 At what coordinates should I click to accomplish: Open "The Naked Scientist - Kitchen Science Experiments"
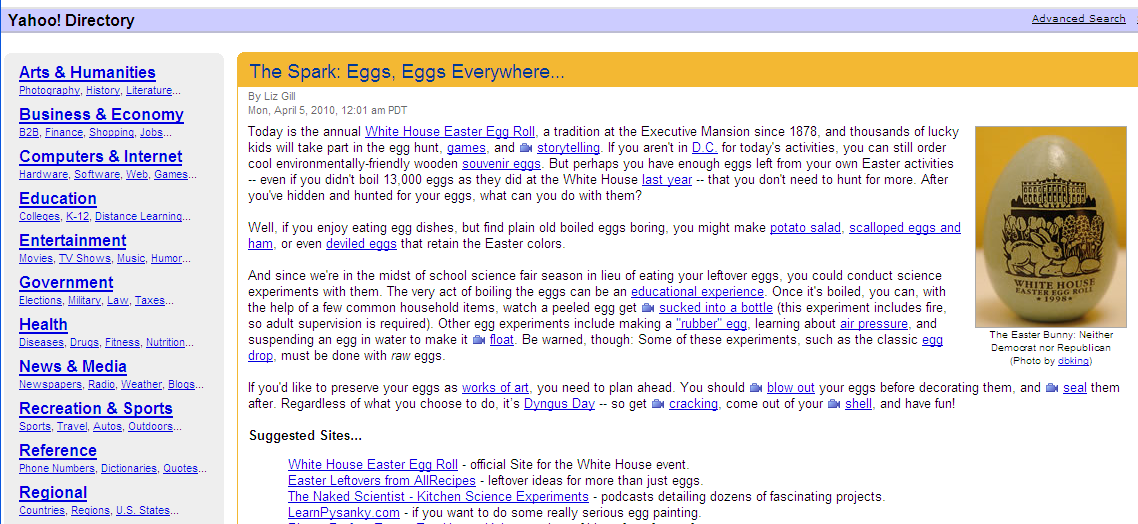[438, 496]
